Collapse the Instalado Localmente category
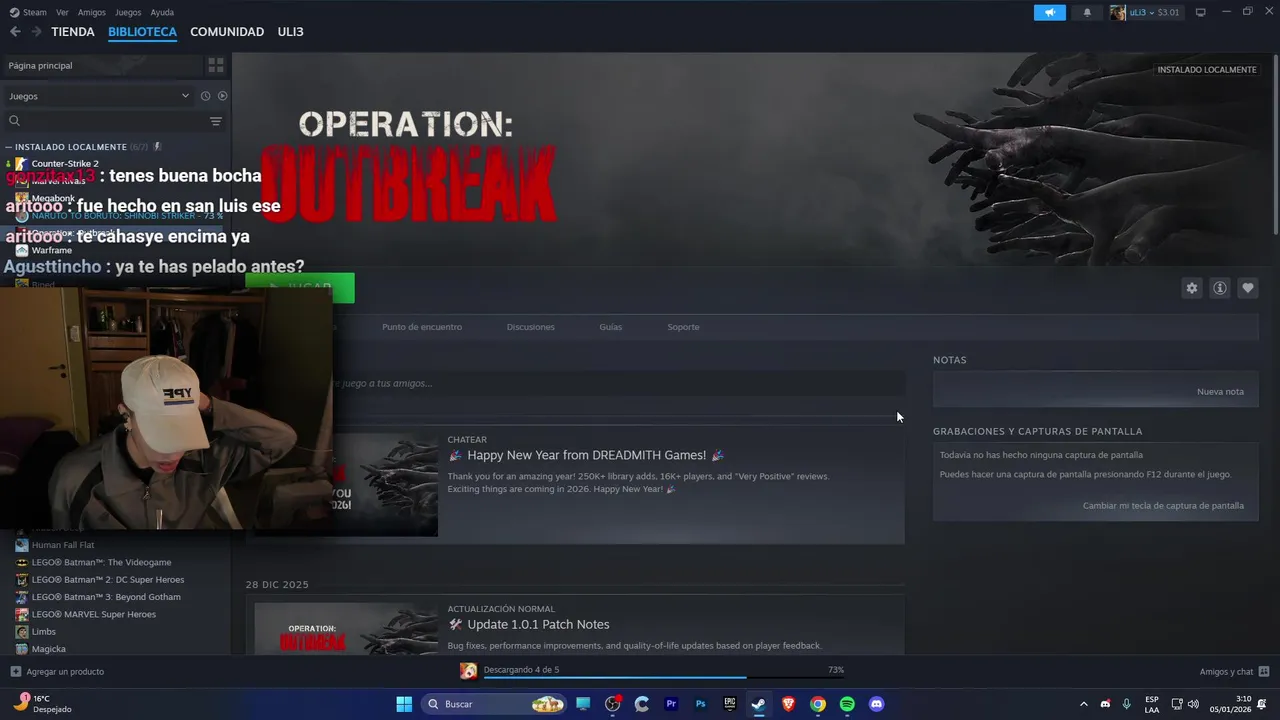Viewport: 1280px width, 720px height. pyautogui.click(x=9, y=147)
